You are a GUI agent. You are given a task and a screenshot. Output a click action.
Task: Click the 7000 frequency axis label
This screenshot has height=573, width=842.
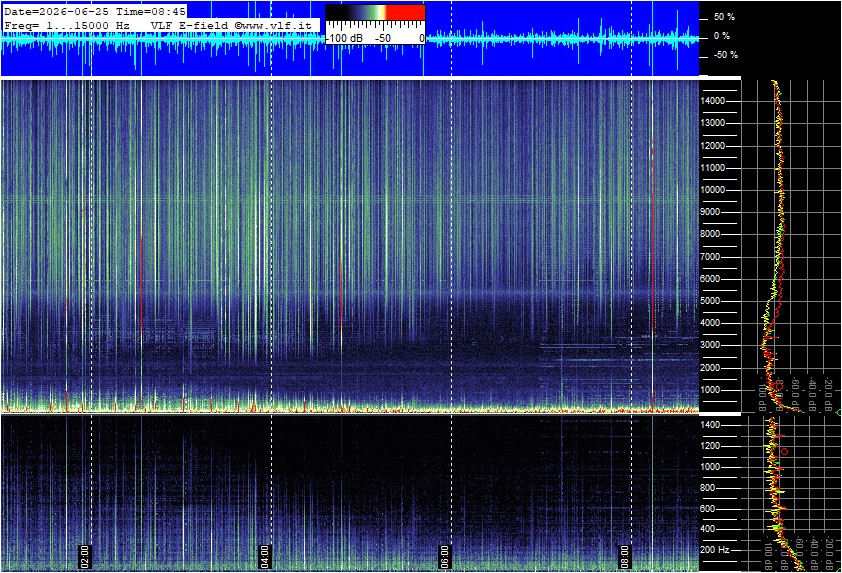pyautogui.click(x=710, y=257)
